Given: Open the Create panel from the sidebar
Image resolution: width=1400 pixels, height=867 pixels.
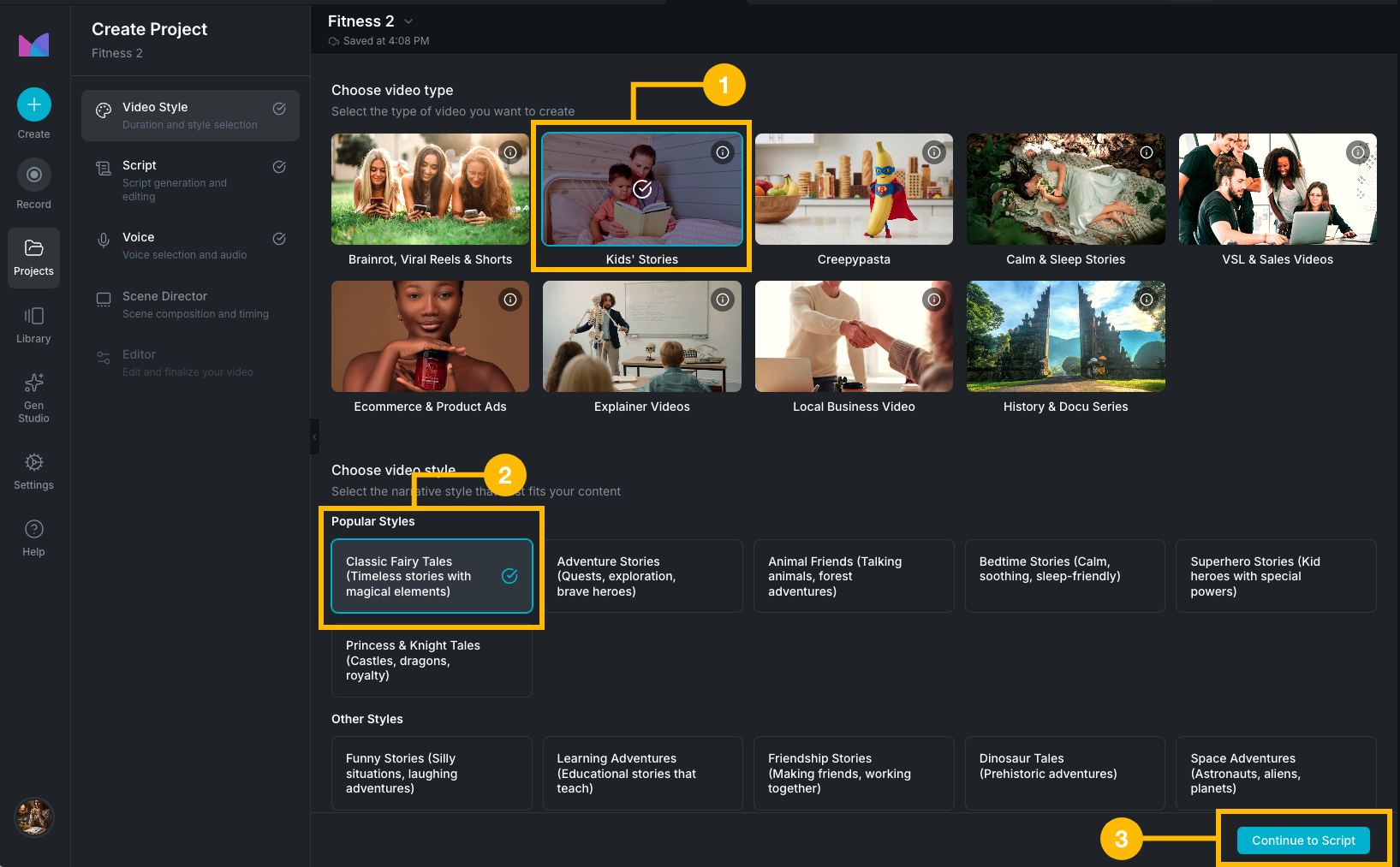Looking at the screenshot, I should pos(33,104).
